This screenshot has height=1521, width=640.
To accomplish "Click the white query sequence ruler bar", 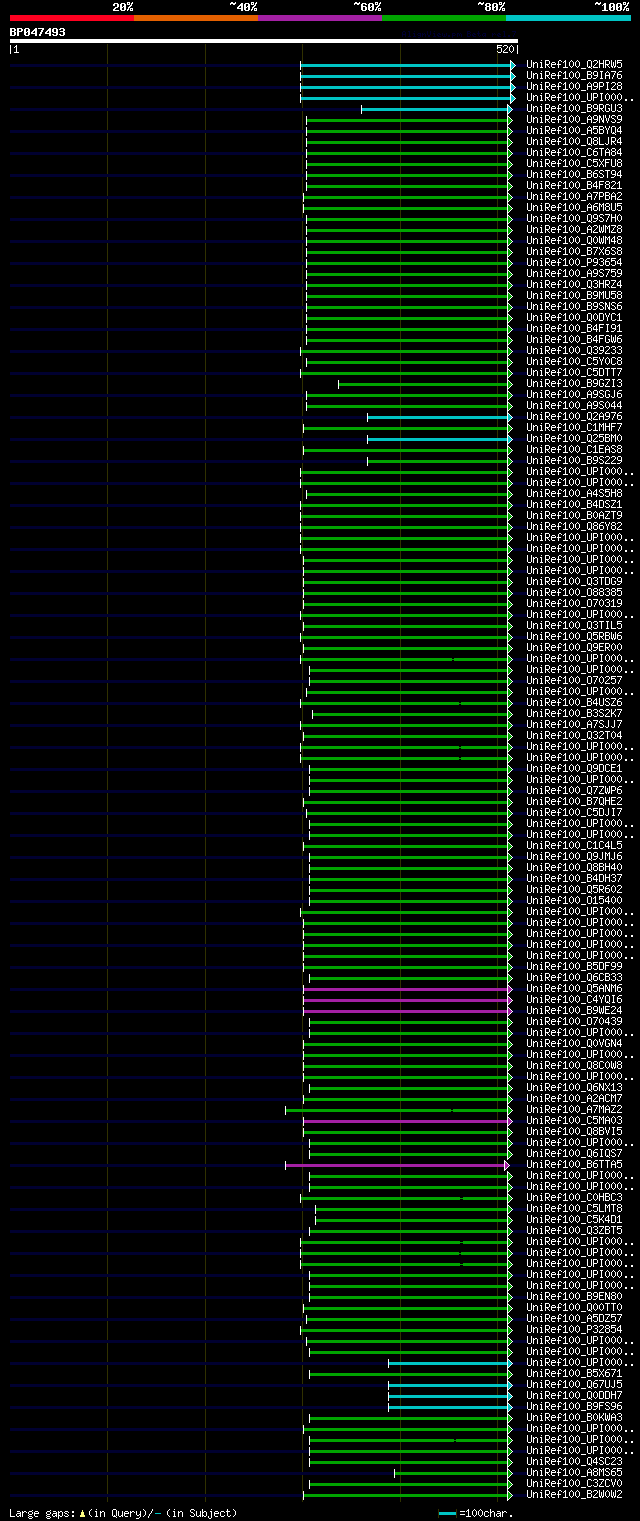I will [263, 42].
